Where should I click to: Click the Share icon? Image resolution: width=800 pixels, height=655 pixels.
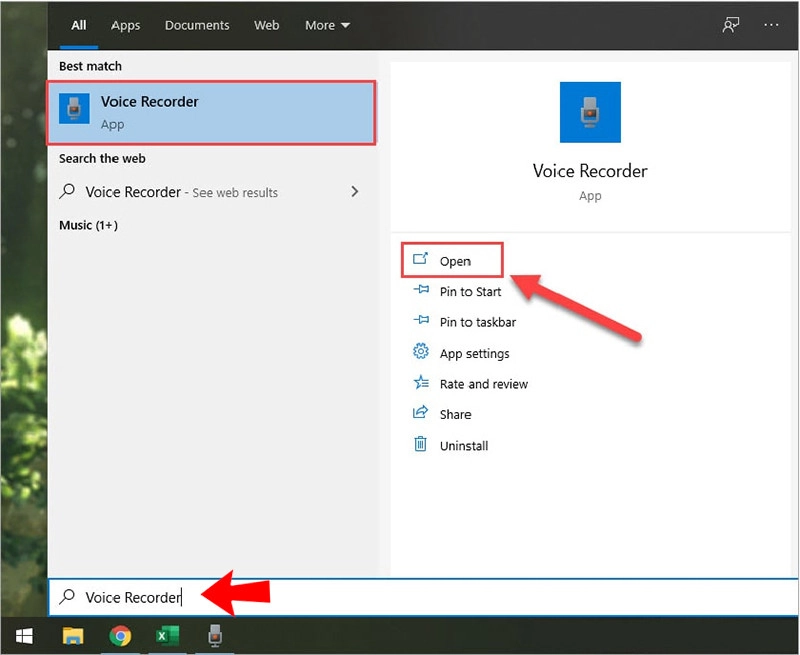click(x=421, y=413)
